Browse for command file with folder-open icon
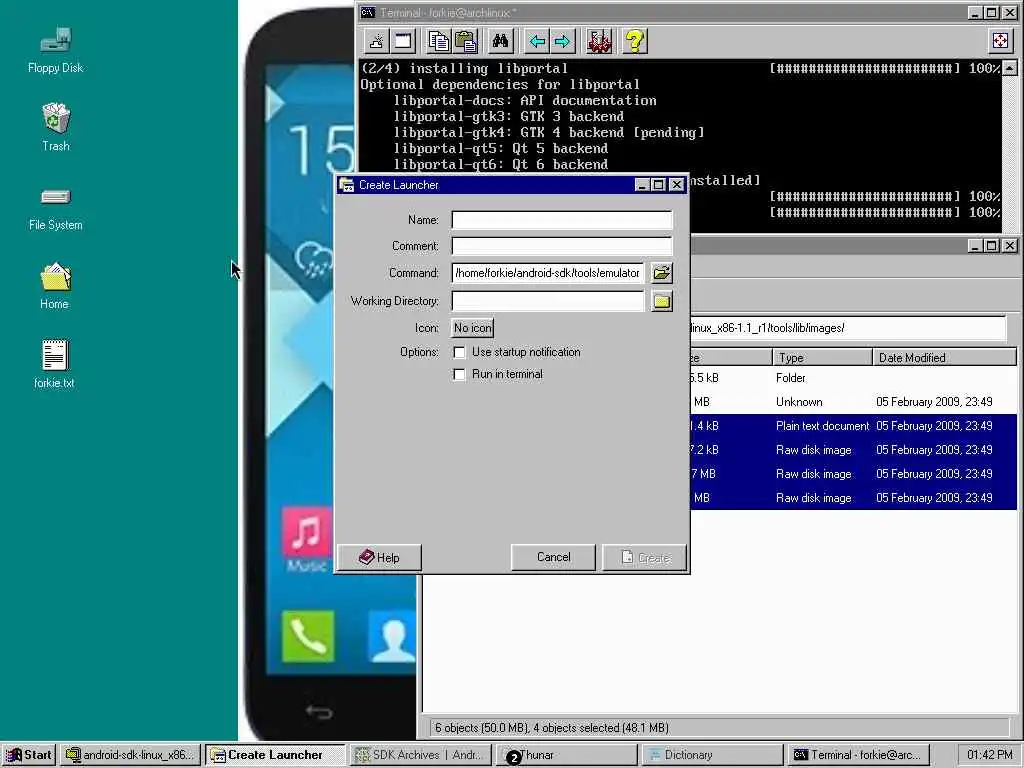The height and width of the screenshot is (768, 1024). [662, 273]
